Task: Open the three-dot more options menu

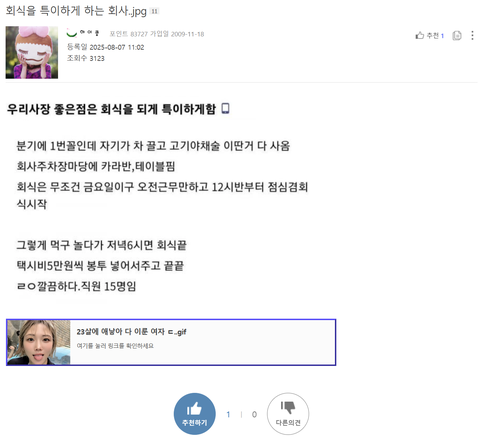Action: tap(472, 35)
